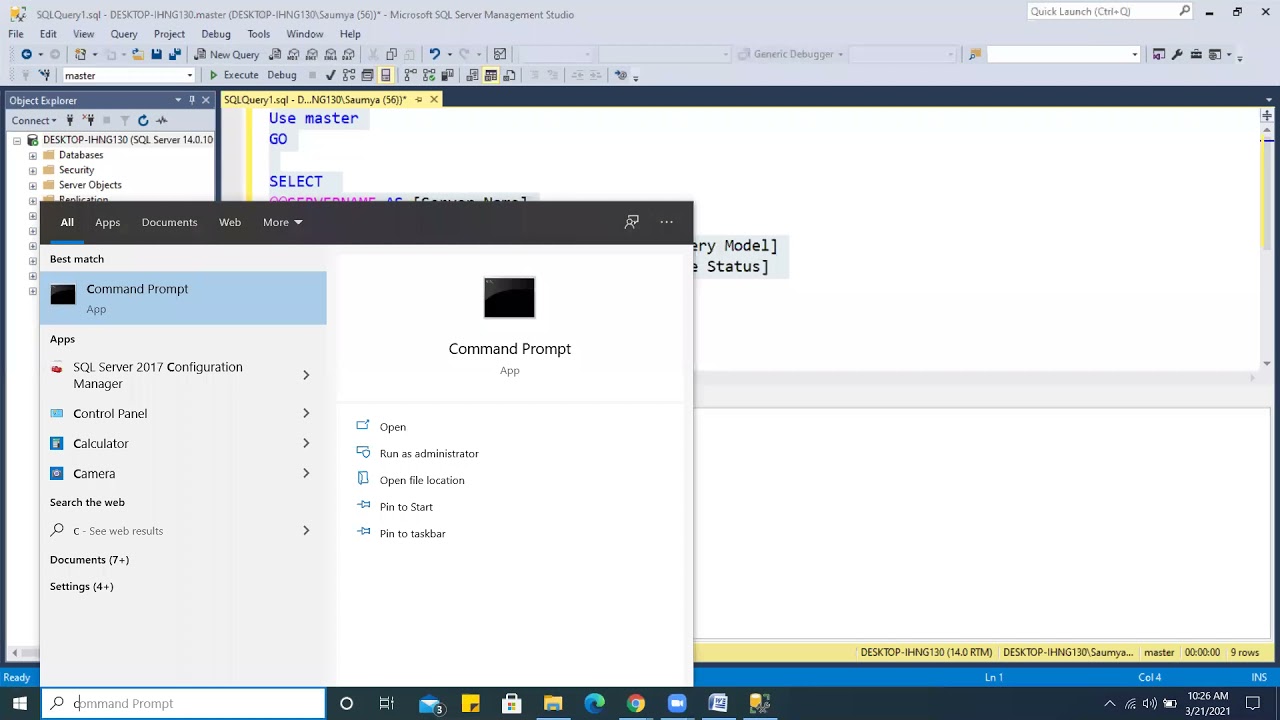Switch to the Documents search filter tab

(169, 222)
